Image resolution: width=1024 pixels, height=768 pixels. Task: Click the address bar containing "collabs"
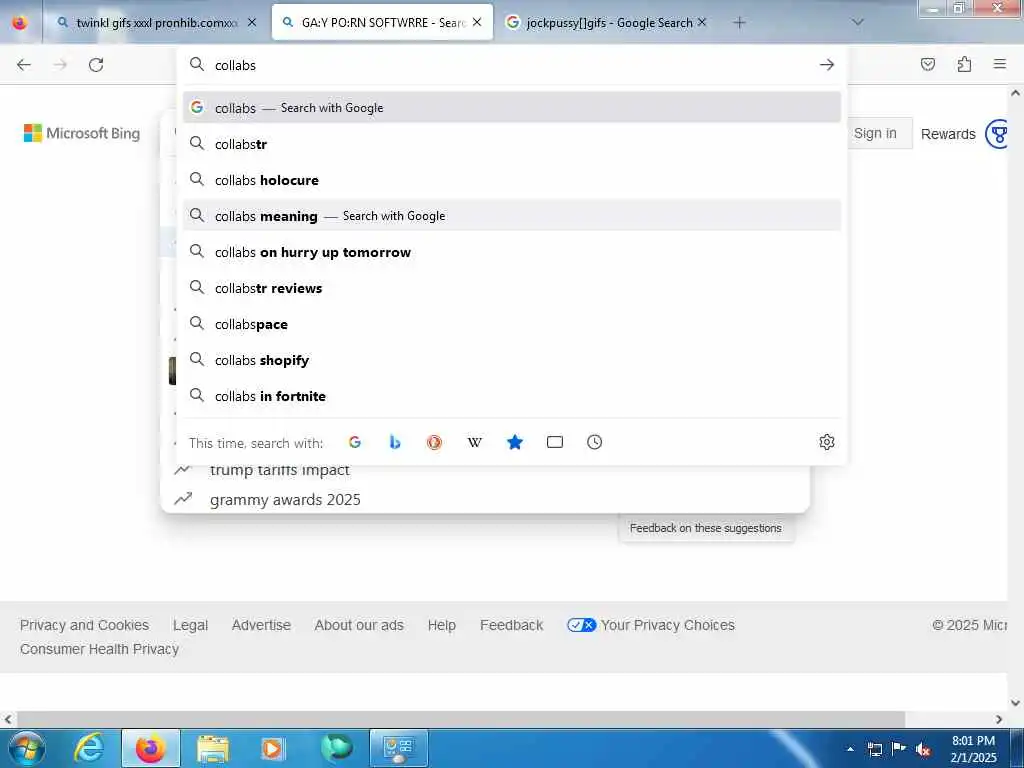[512, 65]
